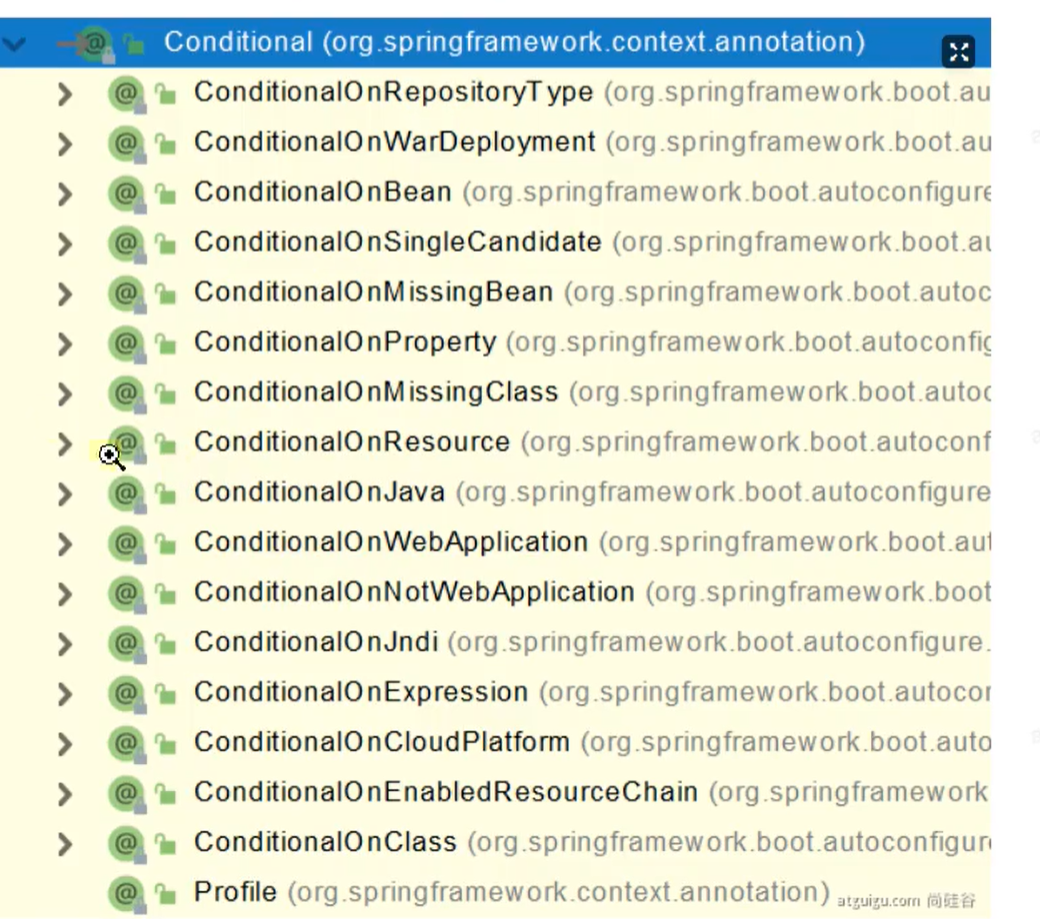This screenshot has width=1040, height=919.
Task: Expand the ConditionalOnNotWebApplication node
Action: coord(64,594)
